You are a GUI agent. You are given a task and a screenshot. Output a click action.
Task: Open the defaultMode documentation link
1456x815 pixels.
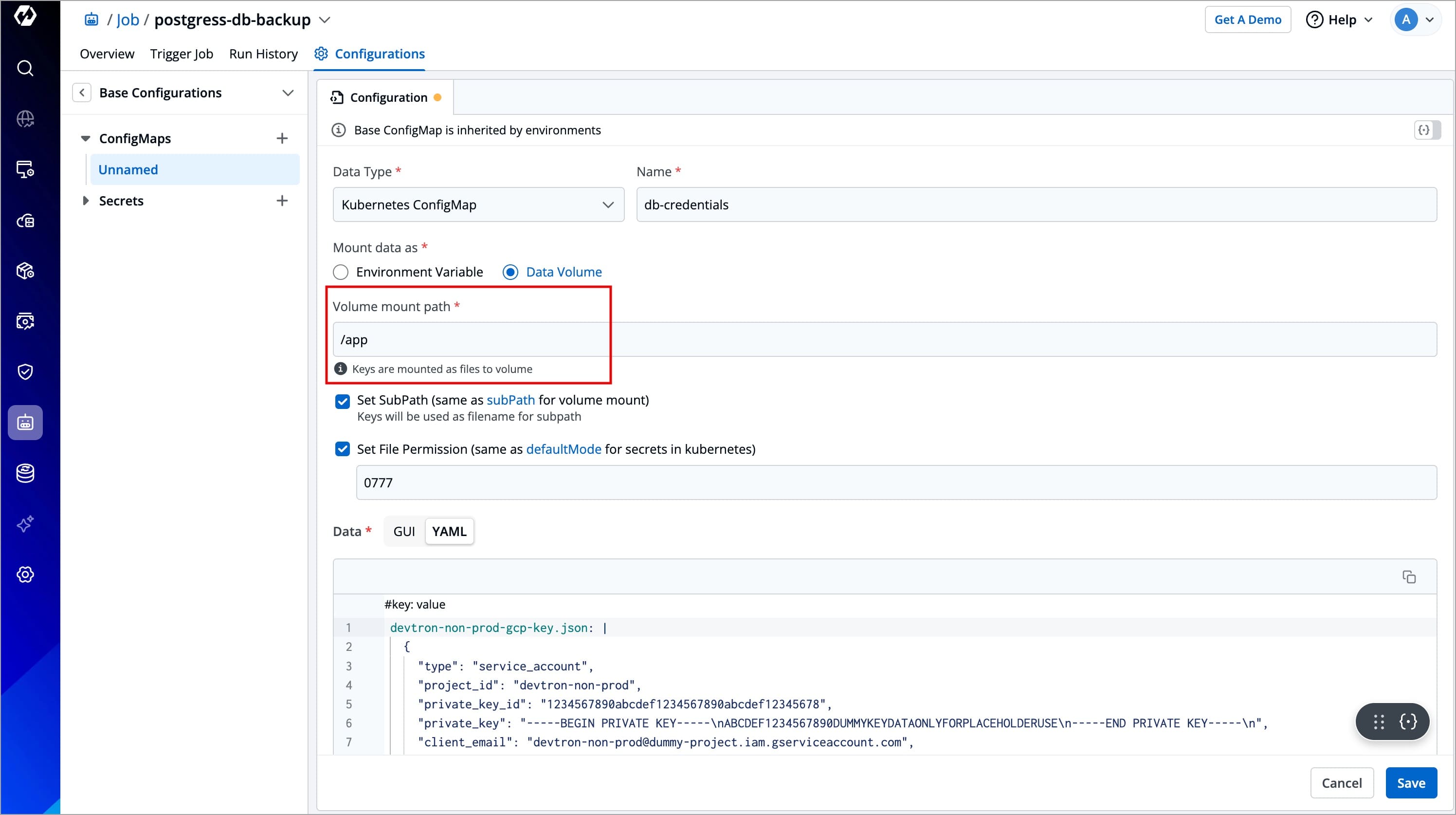tap(563, 449)
